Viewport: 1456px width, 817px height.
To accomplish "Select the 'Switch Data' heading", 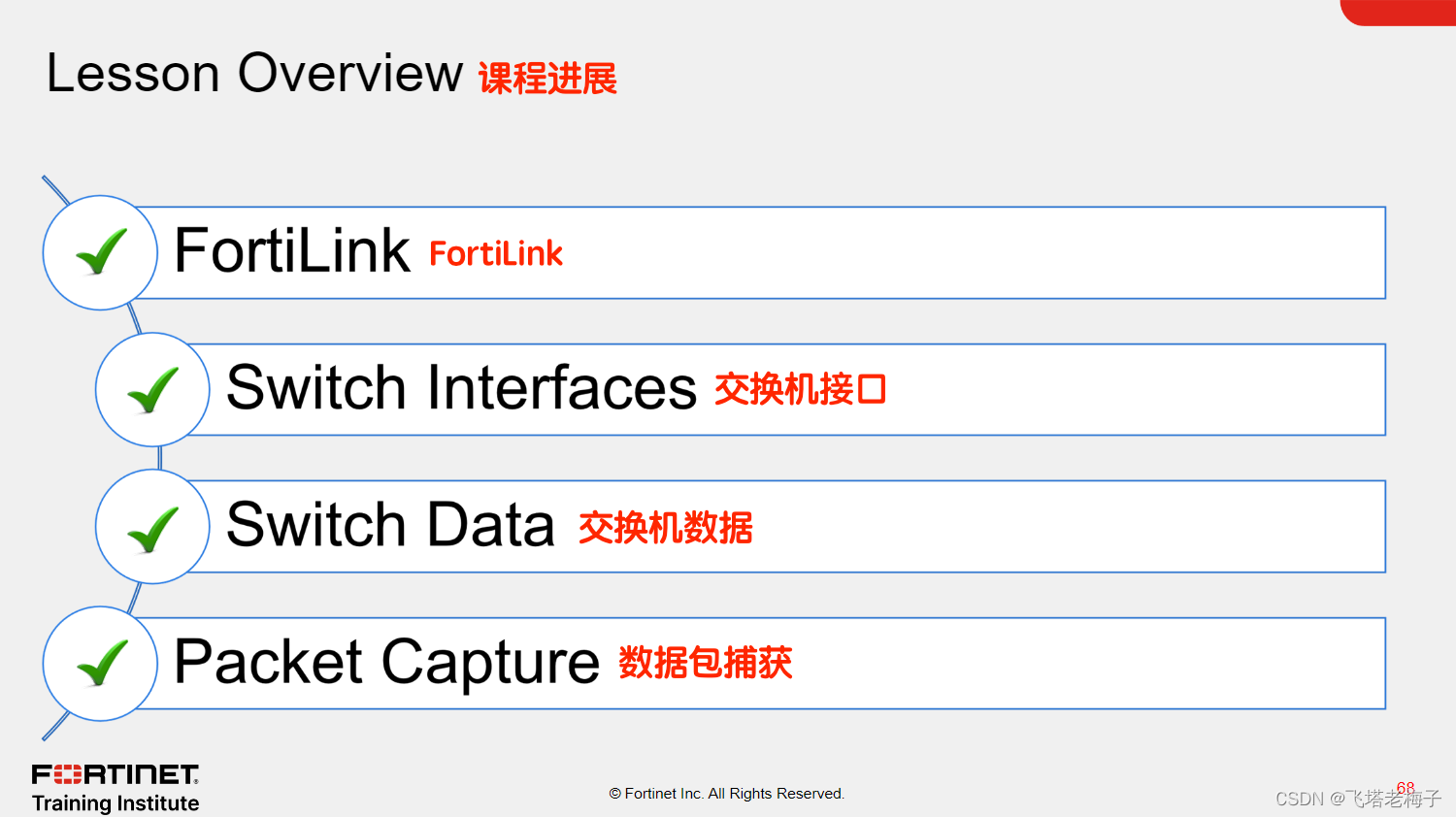I will click(x=390, y=525).
